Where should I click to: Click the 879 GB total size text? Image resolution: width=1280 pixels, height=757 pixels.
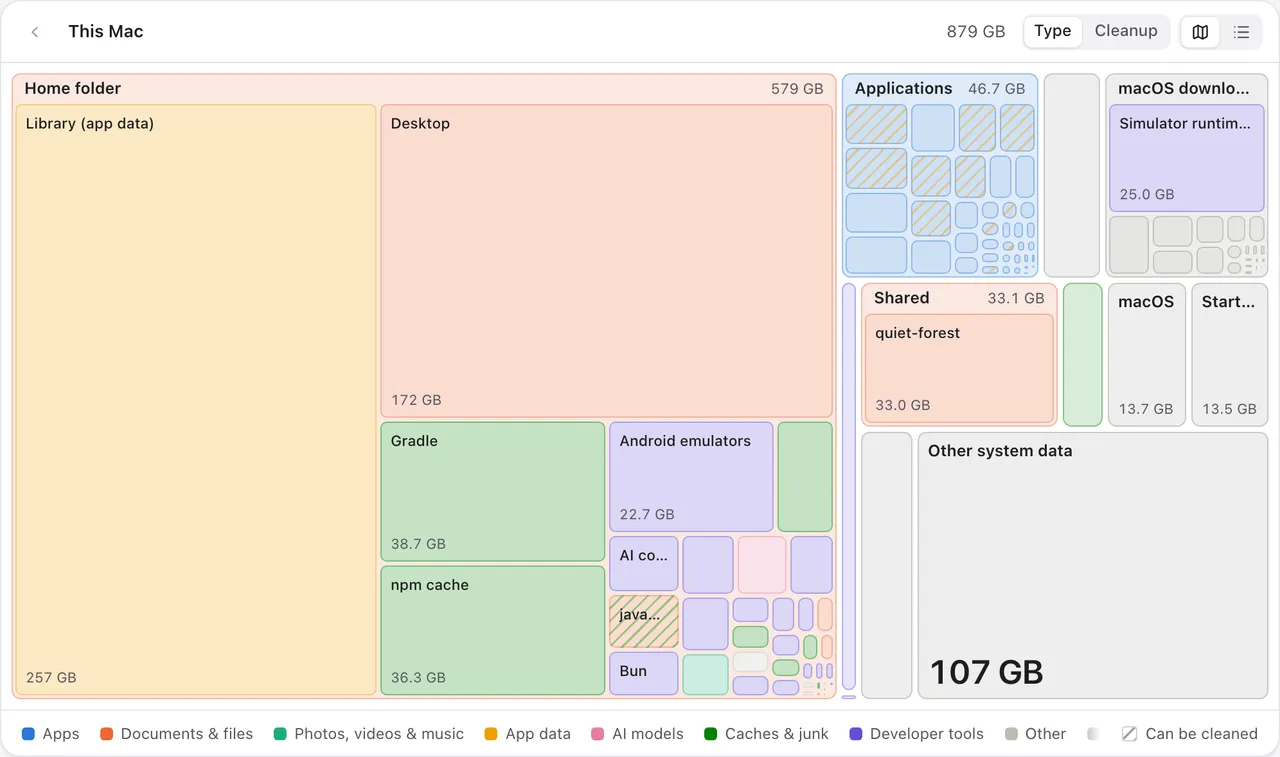click(976, 32)
